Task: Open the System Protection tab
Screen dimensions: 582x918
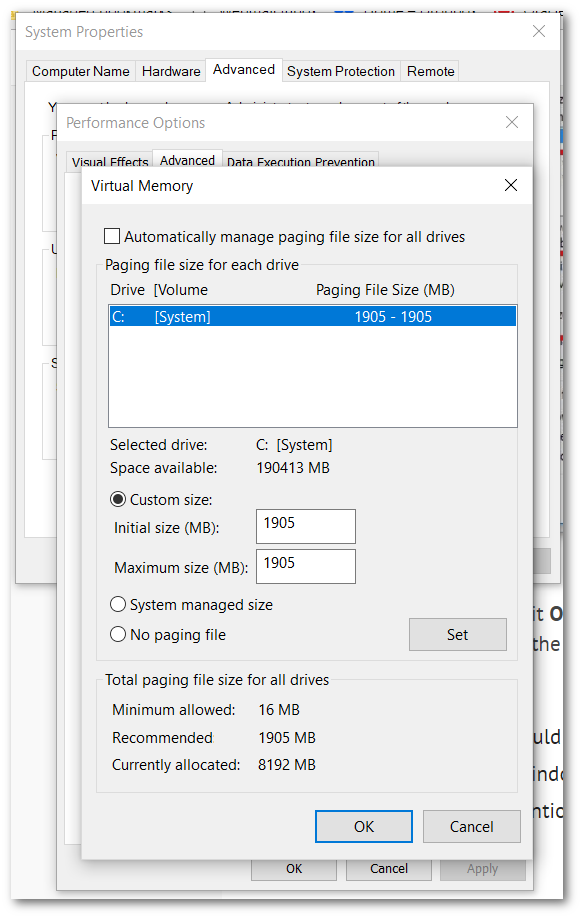Action: [x=341, y=71]
